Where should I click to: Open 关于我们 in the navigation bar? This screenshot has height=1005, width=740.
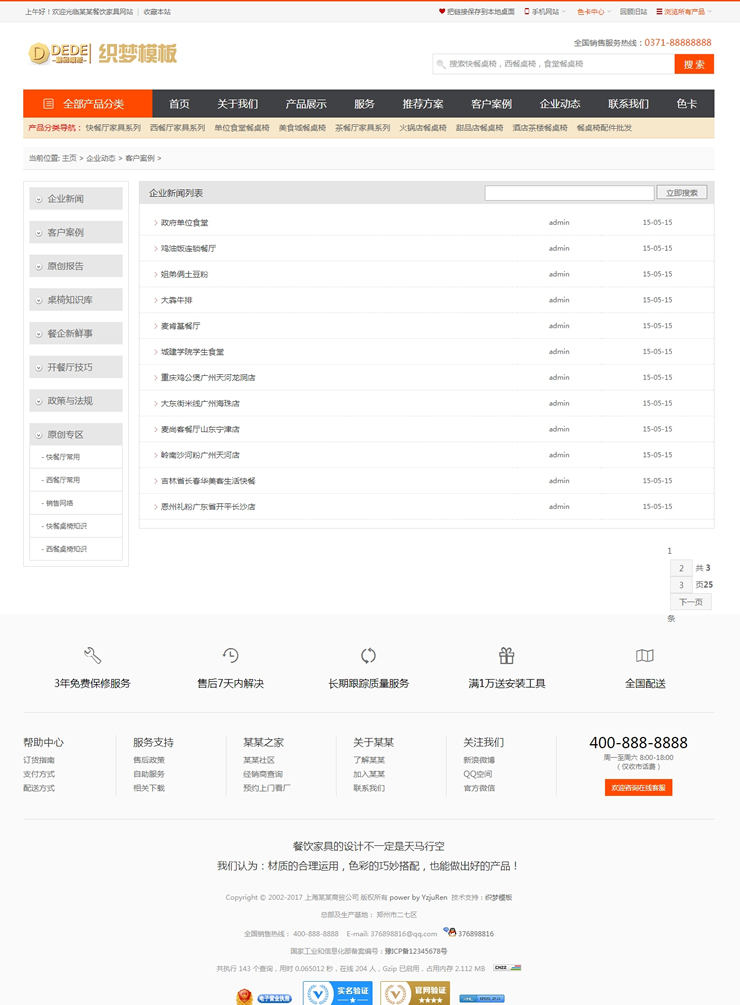[237, 104]
